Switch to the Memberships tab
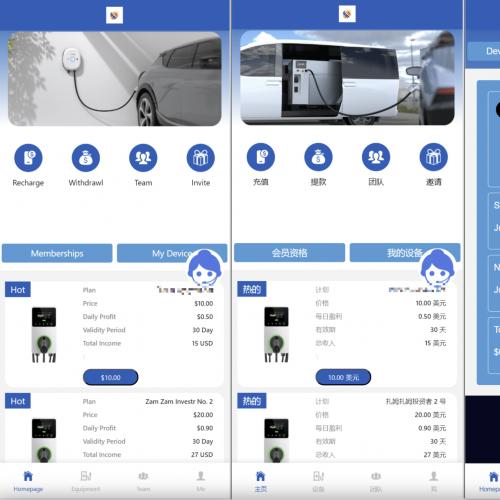Screen dimensions: 500x500 click(x=57, y=253)
